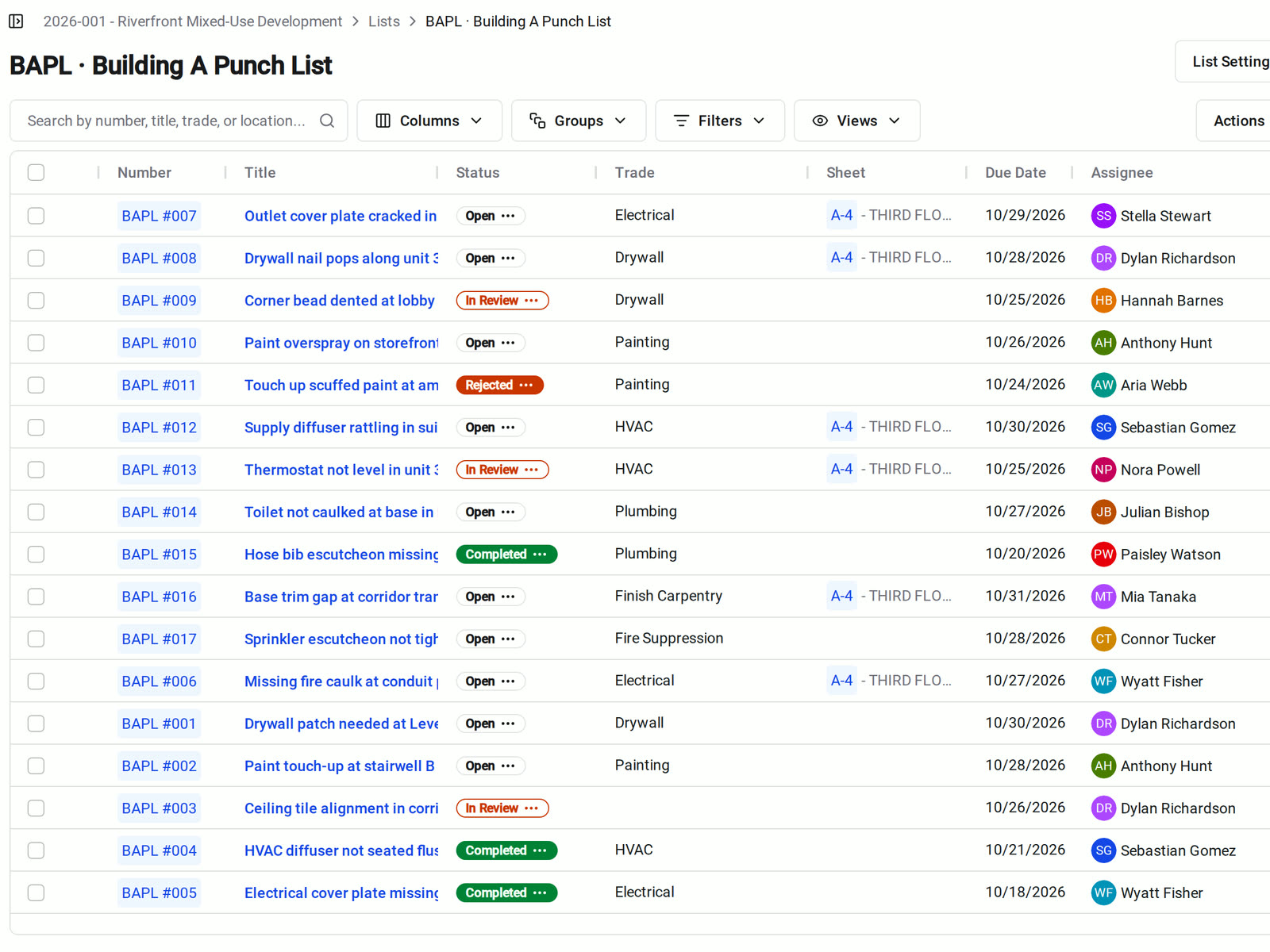
Task: Click the columns layout icon
Action: click(383, 121)
